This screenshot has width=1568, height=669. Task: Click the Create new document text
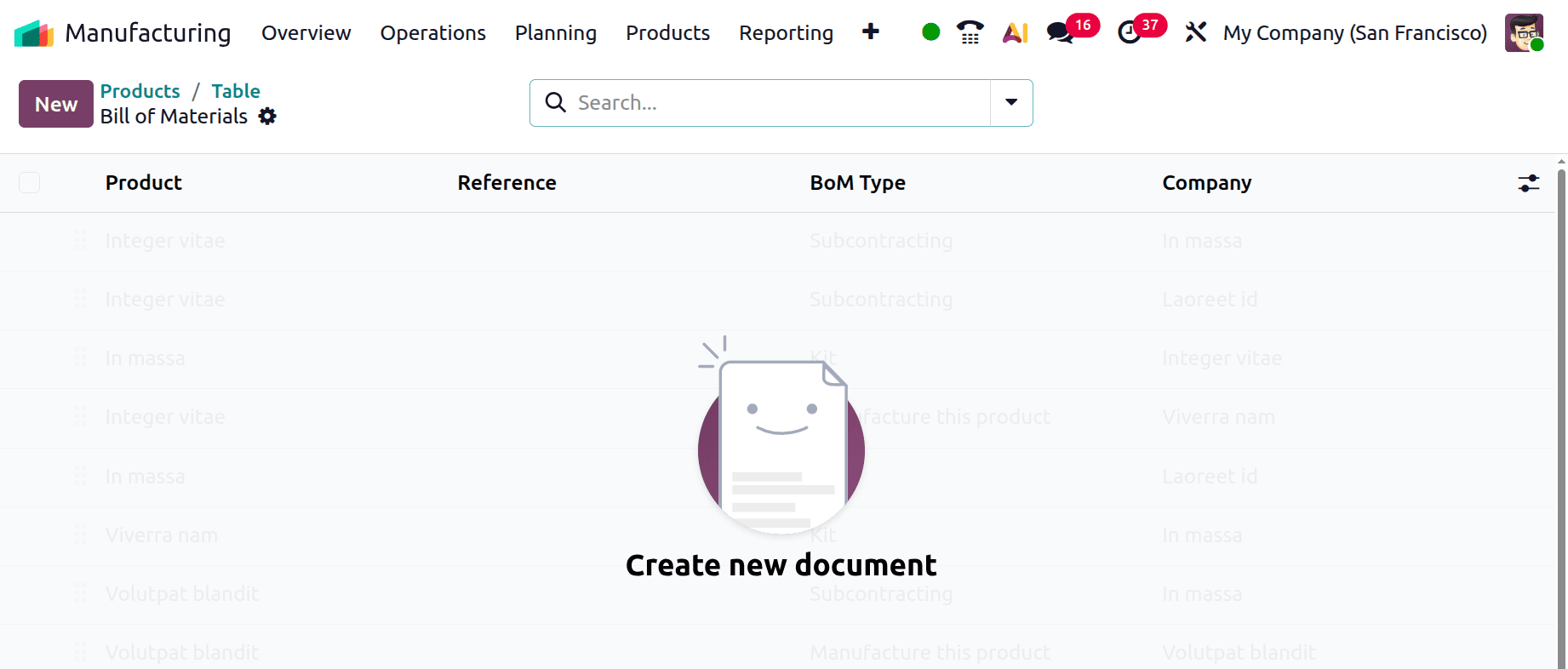coord(781,565)
